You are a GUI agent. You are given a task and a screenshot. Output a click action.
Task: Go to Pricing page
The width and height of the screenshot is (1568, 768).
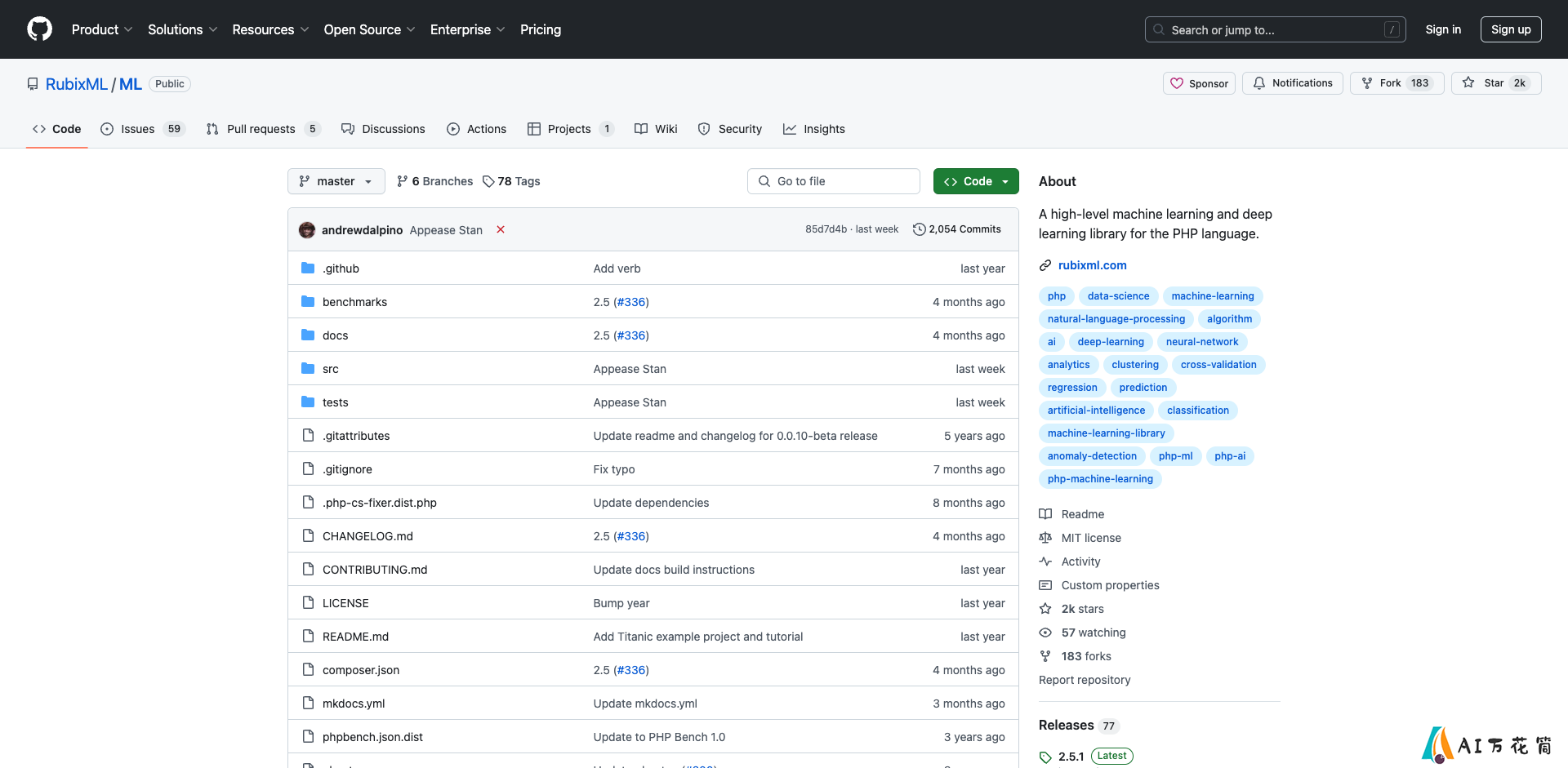[541, 29]
